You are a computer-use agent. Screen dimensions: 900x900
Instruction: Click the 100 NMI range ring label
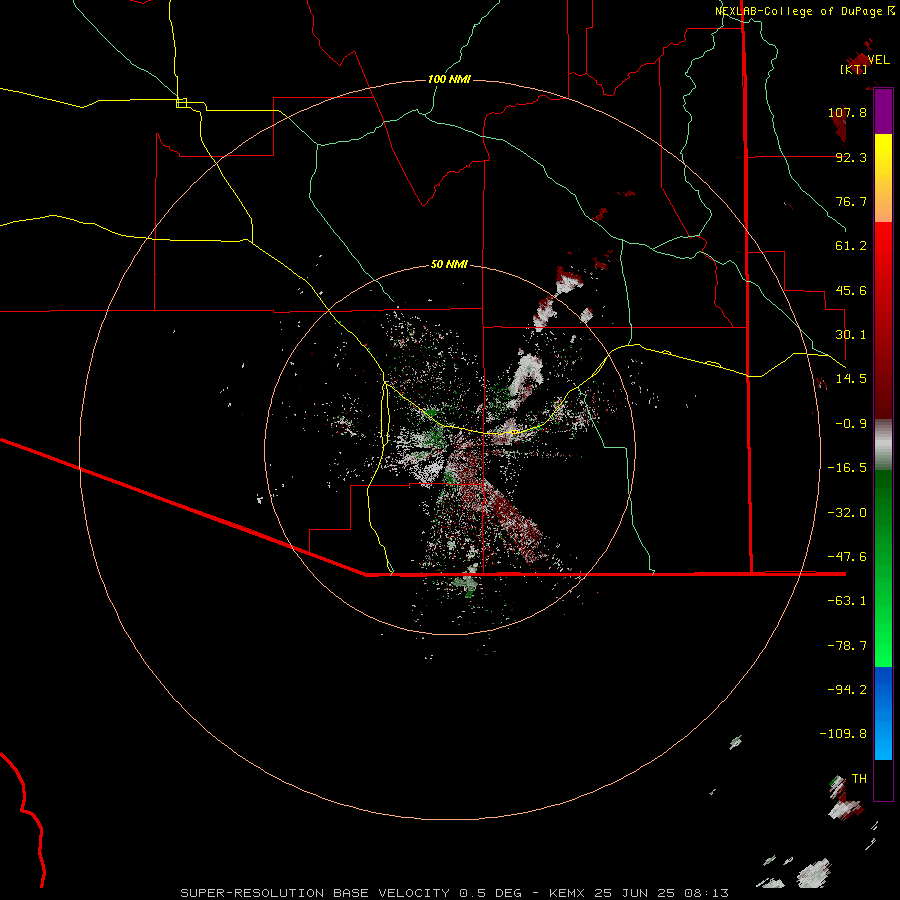(449, 79)
